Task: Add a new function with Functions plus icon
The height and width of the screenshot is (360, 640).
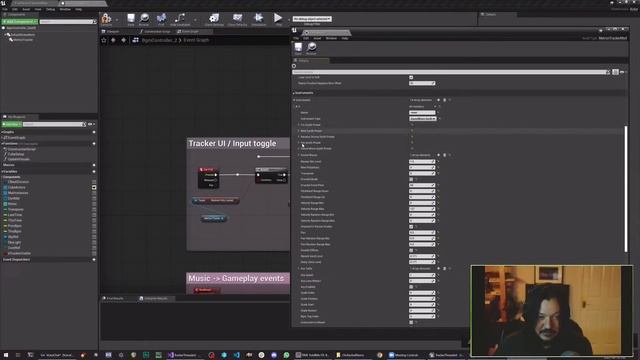Action: [94, 144]
